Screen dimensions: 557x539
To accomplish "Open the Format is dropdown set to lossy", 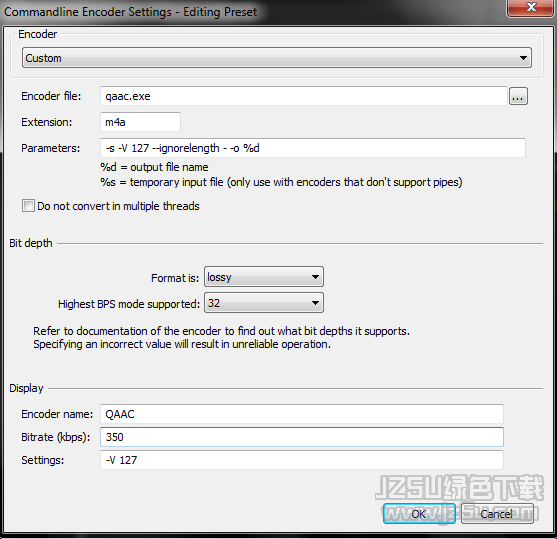I will tap(264, 277).
